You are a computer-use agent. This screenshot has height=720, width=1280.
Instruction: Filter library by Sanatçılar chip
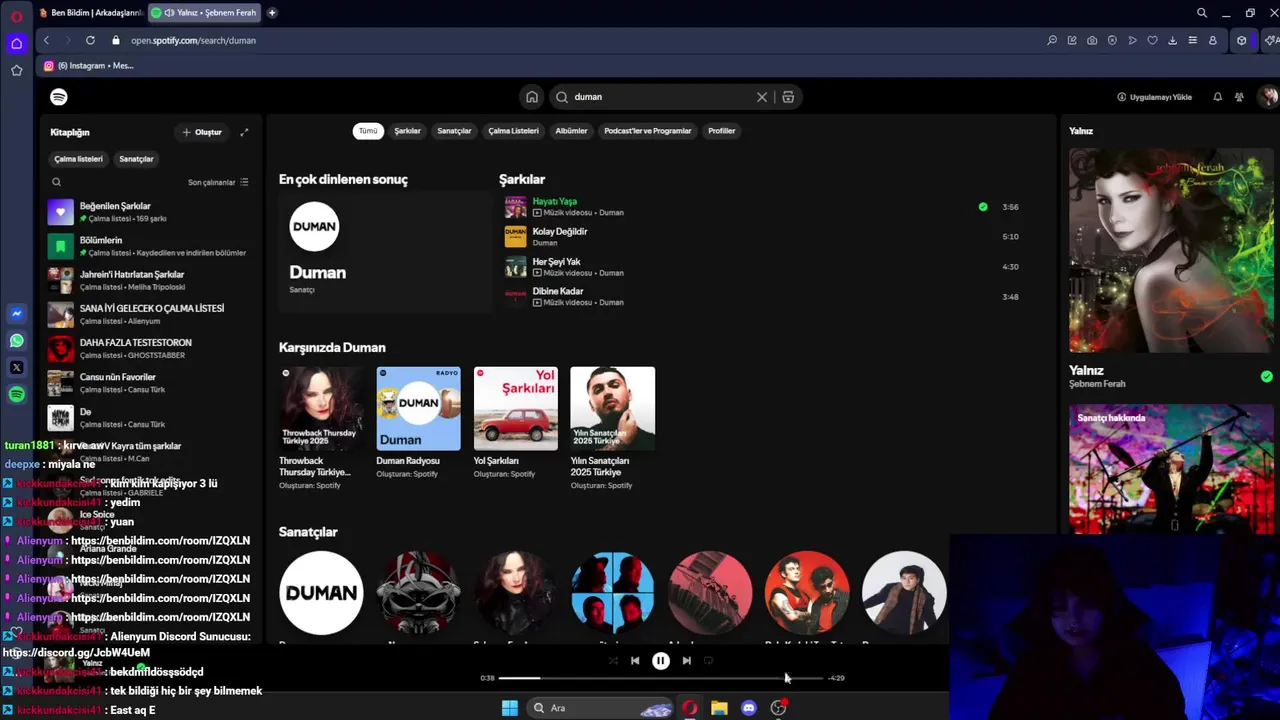(136, 159)
